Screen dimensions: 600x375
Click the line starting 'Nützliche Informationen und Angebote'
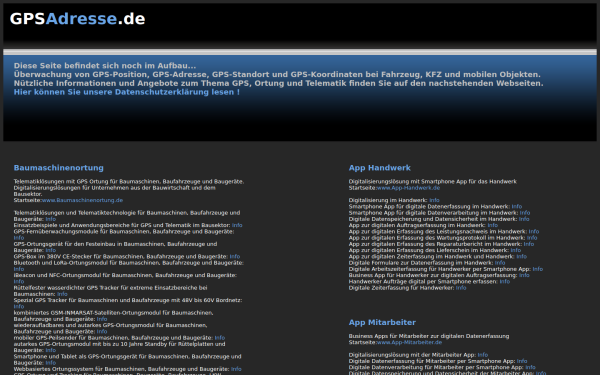coord(279,83)
